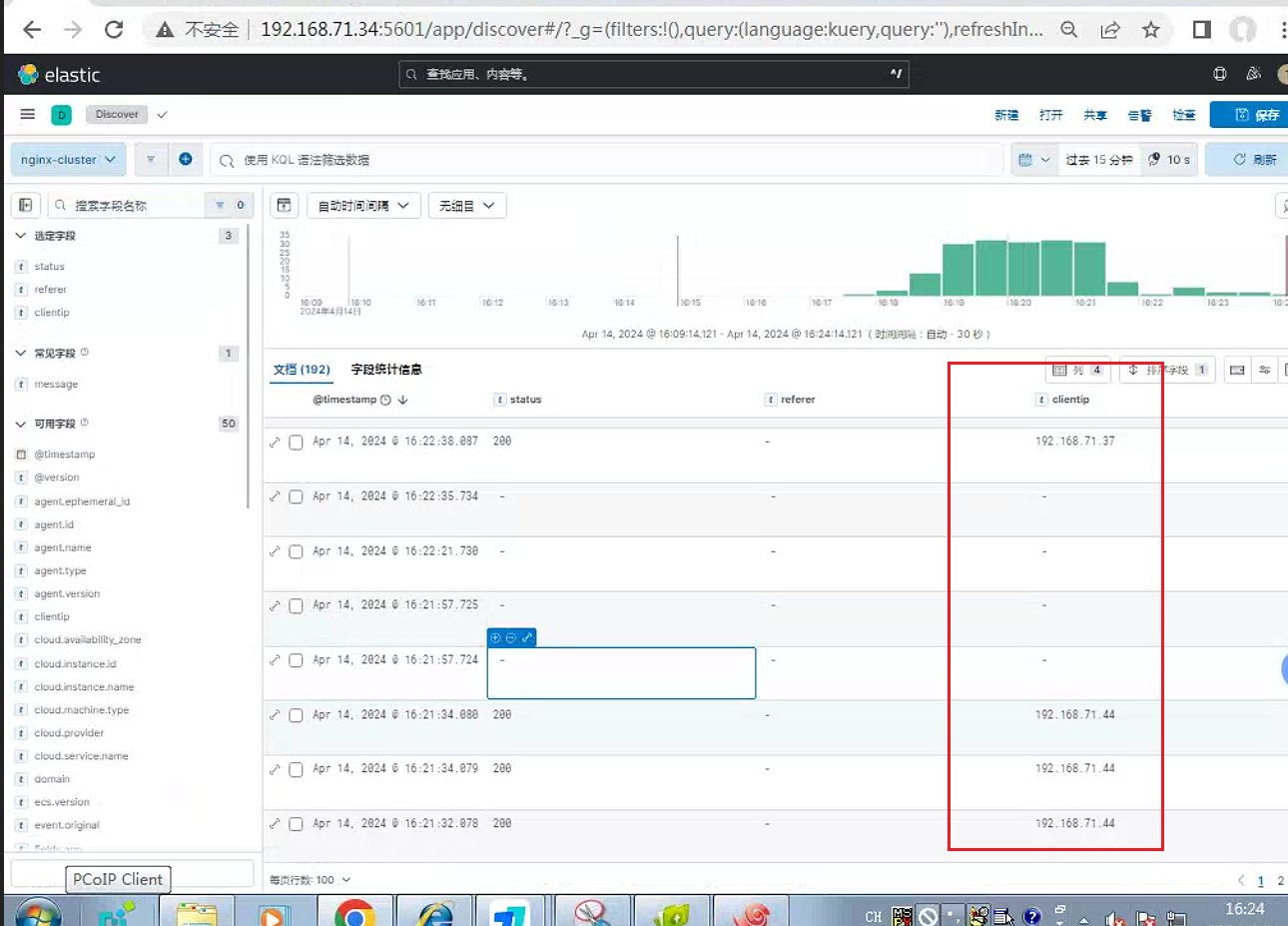Open rows per page 100 dropdown
The width and height of the screenshot is (1288, 926).
coord(311,880)
